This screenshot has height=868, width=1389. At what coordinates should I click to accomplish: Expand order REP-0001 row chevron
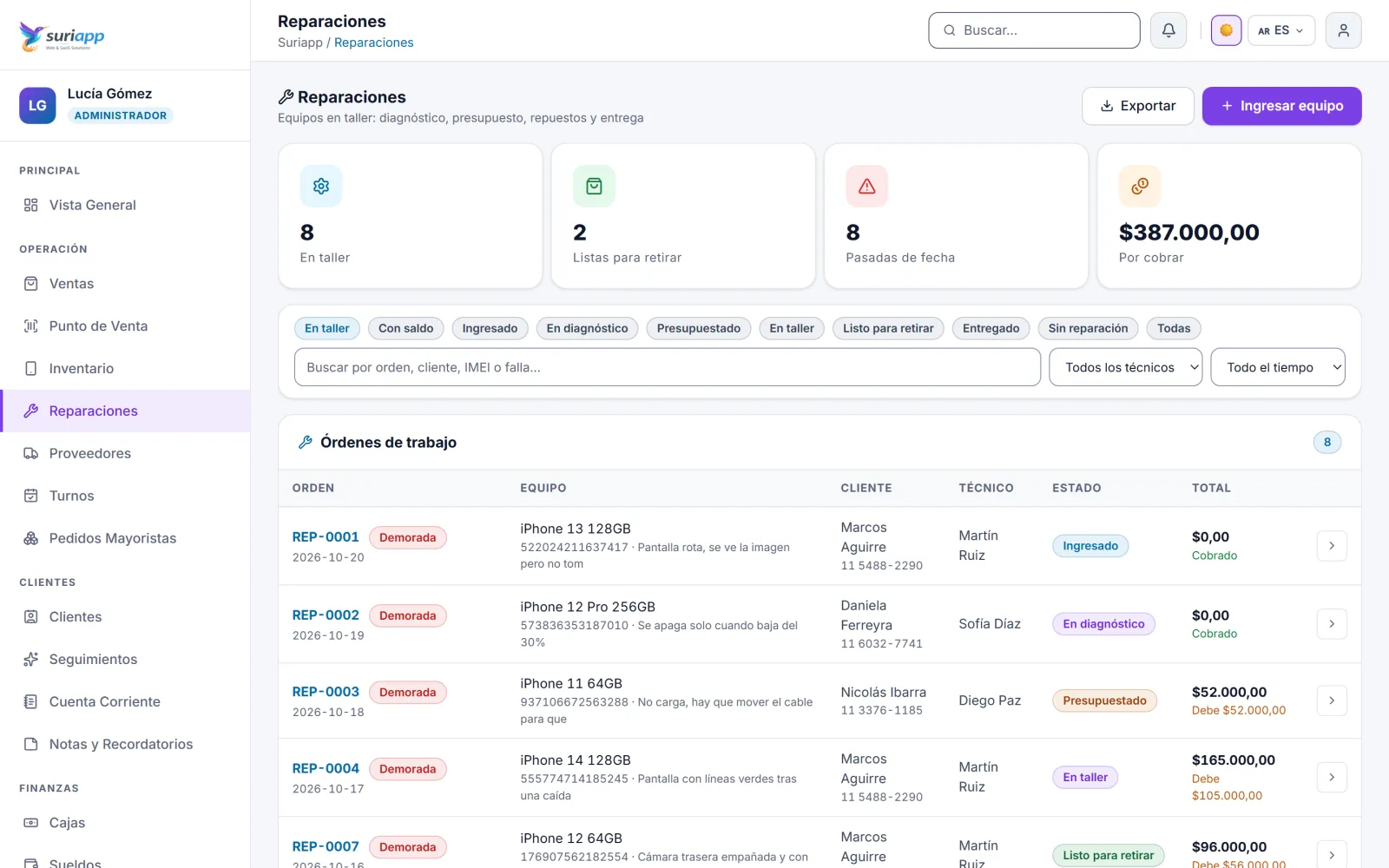coord(1332,546)
